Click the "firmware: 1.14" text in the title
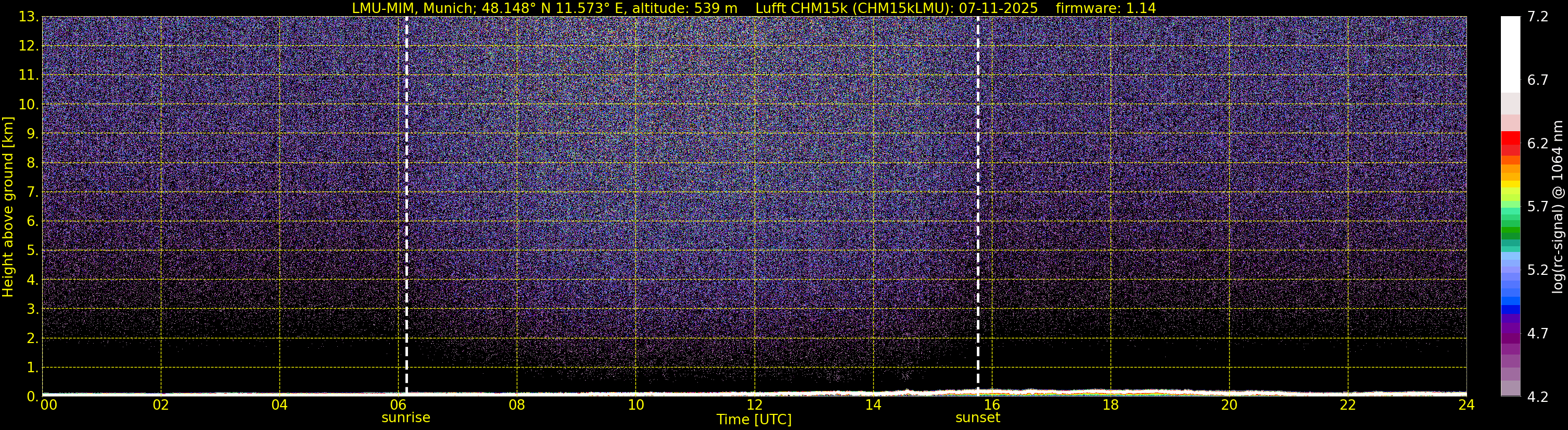Screen dimensions: 1568x430 tap(1105, 8)
